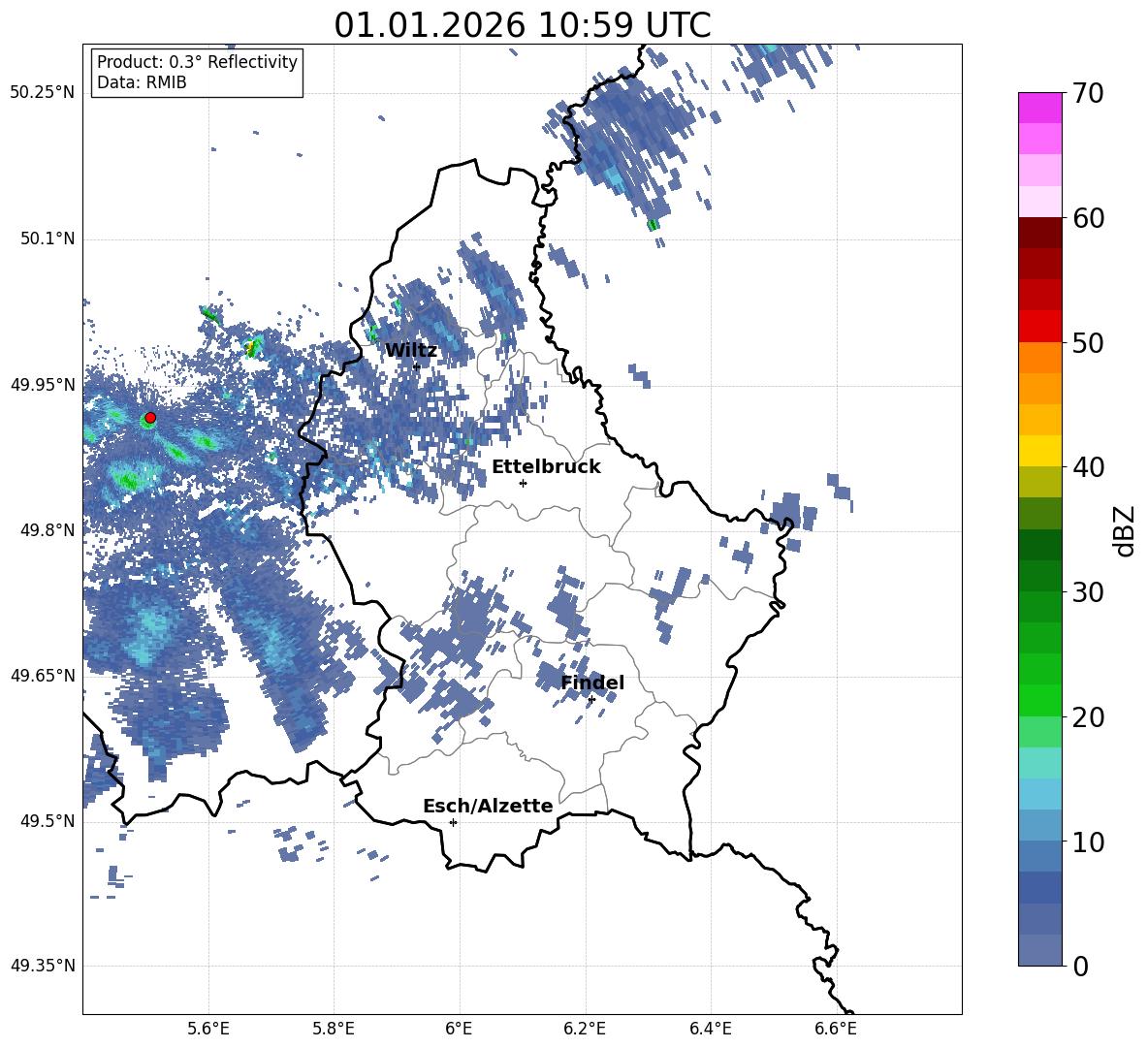Click the orange band at 50 dBZ
Screen dimensions: 1148x1048
pyautogui.click(x=1040, y=358)
